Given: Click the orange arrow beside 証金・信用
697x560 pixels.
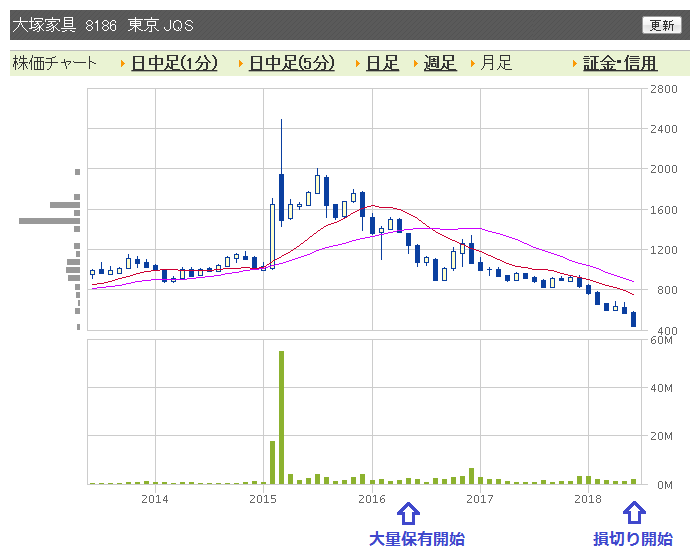Looking at the screenshot, I should [x=575, y=64].
